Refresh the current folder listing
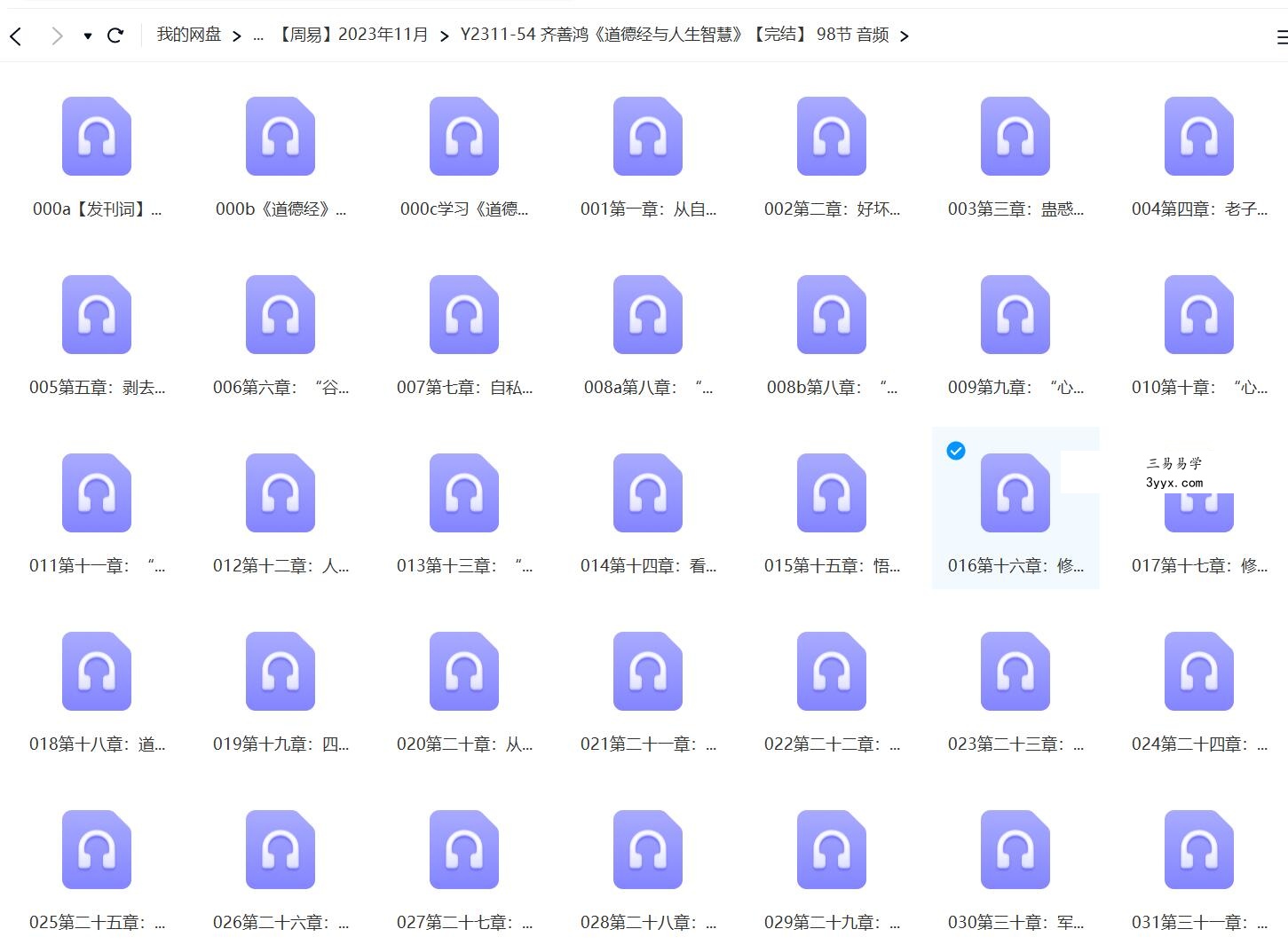The height and width of the screenshot is (945, 1288). tap(115, 35)
